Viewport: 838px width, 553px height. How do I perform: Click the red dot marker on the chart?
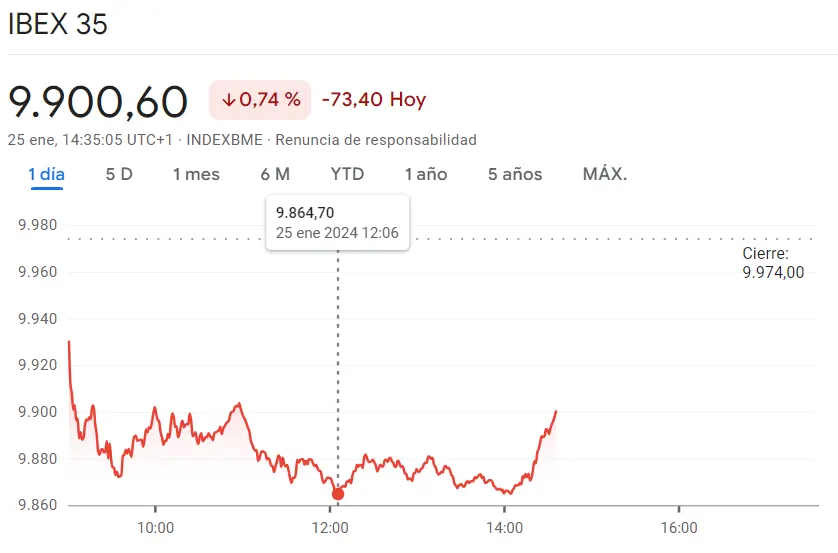[338, 494]
